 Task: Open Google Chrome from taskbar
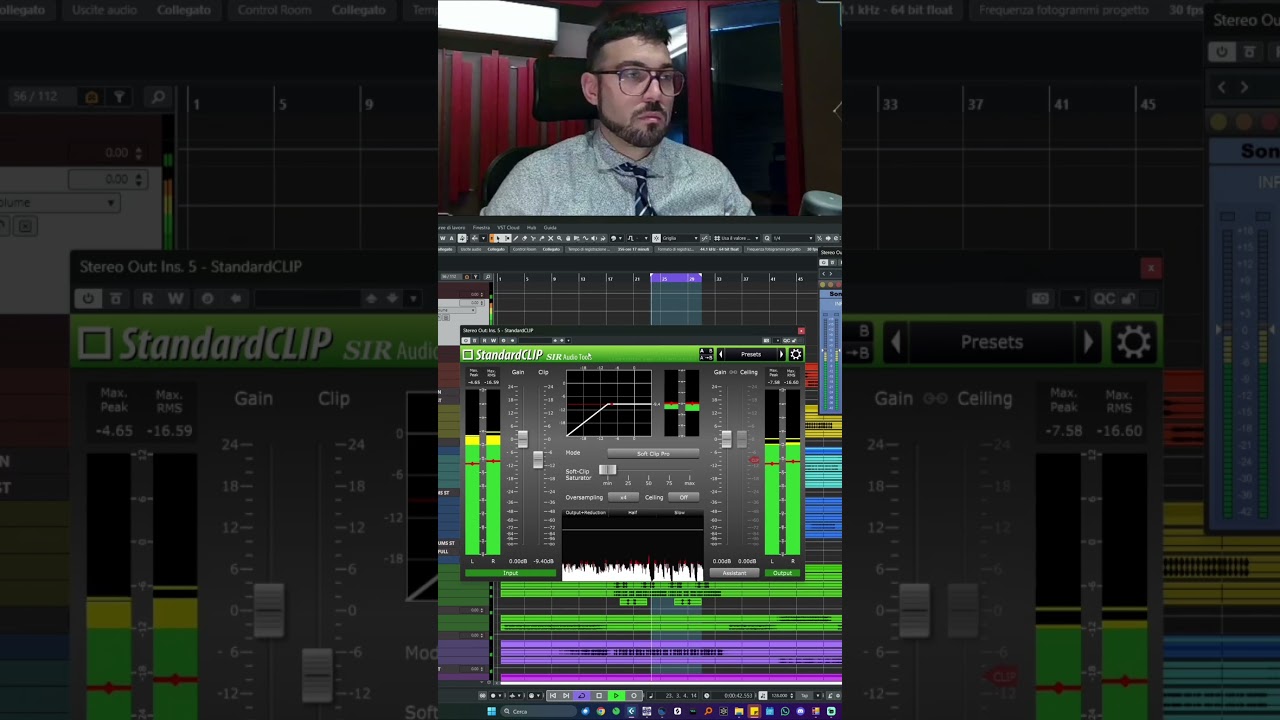click(601, 712)
